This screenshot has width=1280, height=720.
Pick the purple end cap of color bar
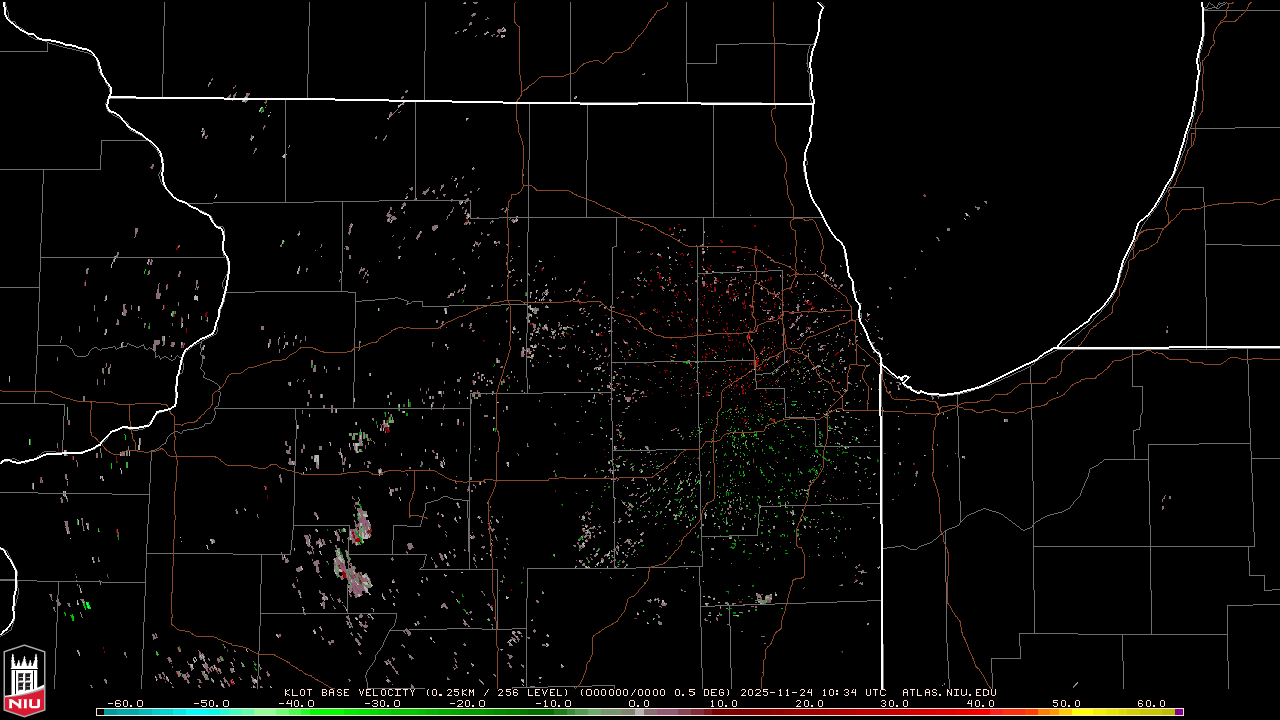coord(1179,712)
